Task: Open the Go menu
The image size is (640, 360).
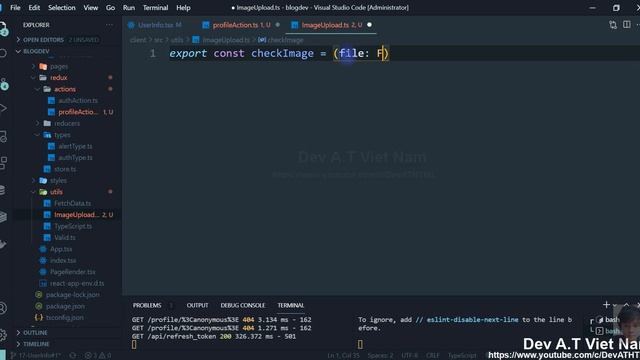Action: tap(110, 7)
